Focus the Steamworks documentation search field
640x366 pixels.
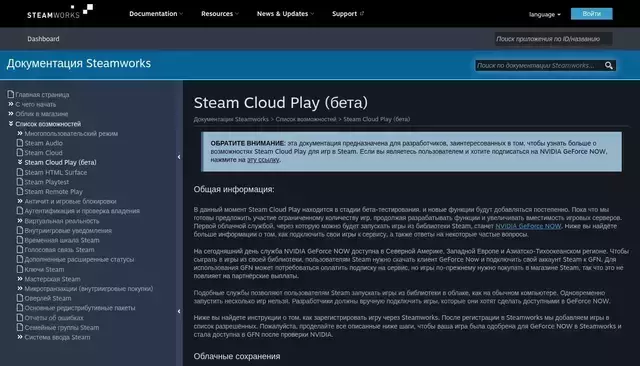pyautogui.click(x=539, y=65)
